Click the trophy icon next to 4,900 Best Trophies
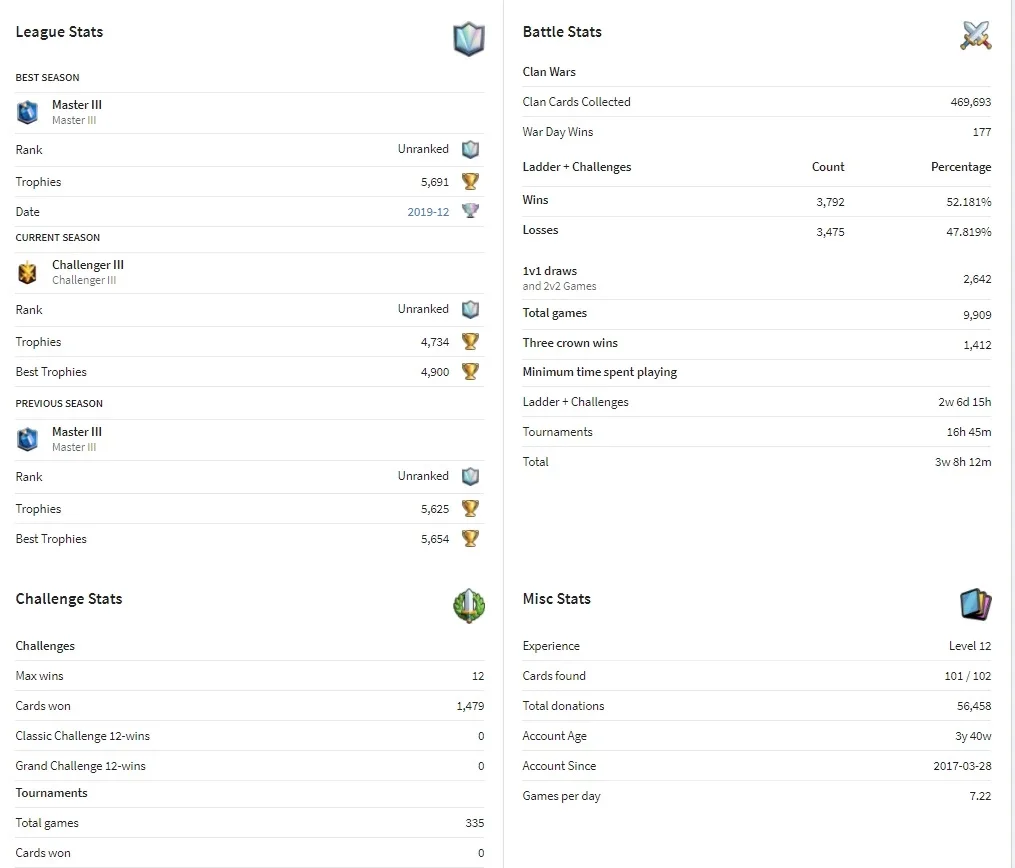Image resolution: width=1015 pixels, height=868 pixels. pyautogui.click(x=470, y=372)
